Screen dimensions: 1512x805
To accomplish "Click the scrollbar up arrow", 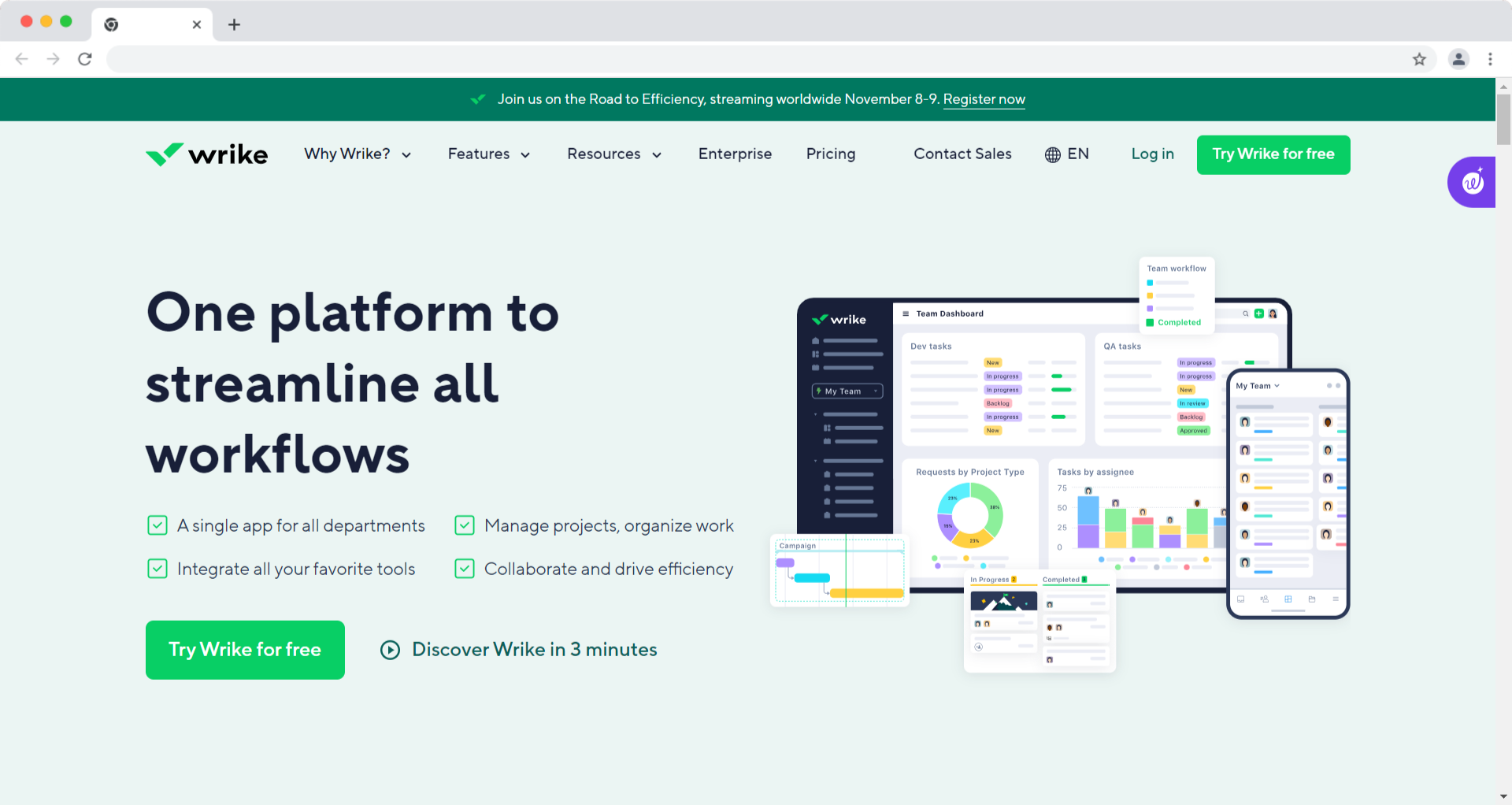I will click(x=1503, y=86).
